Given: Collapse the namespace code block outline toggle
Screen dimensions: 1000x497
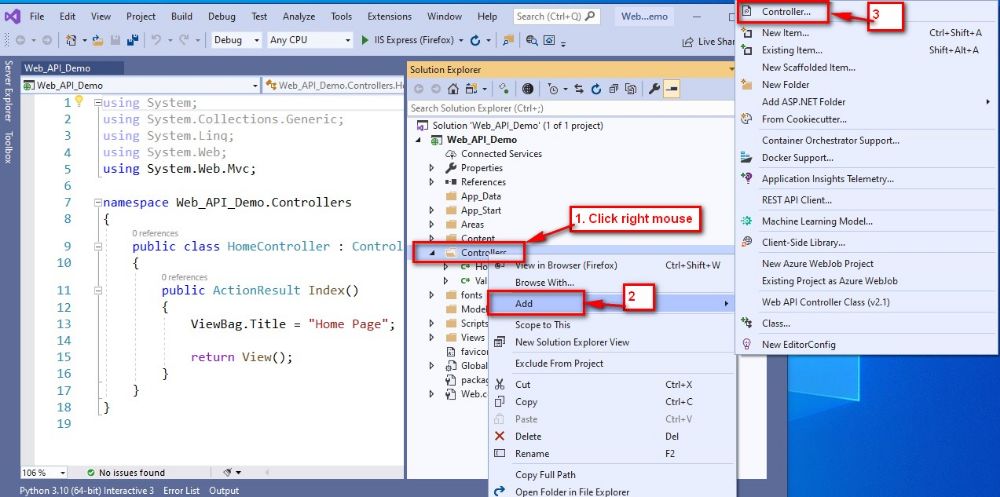Looking at the screenshot, I should 97,202.
